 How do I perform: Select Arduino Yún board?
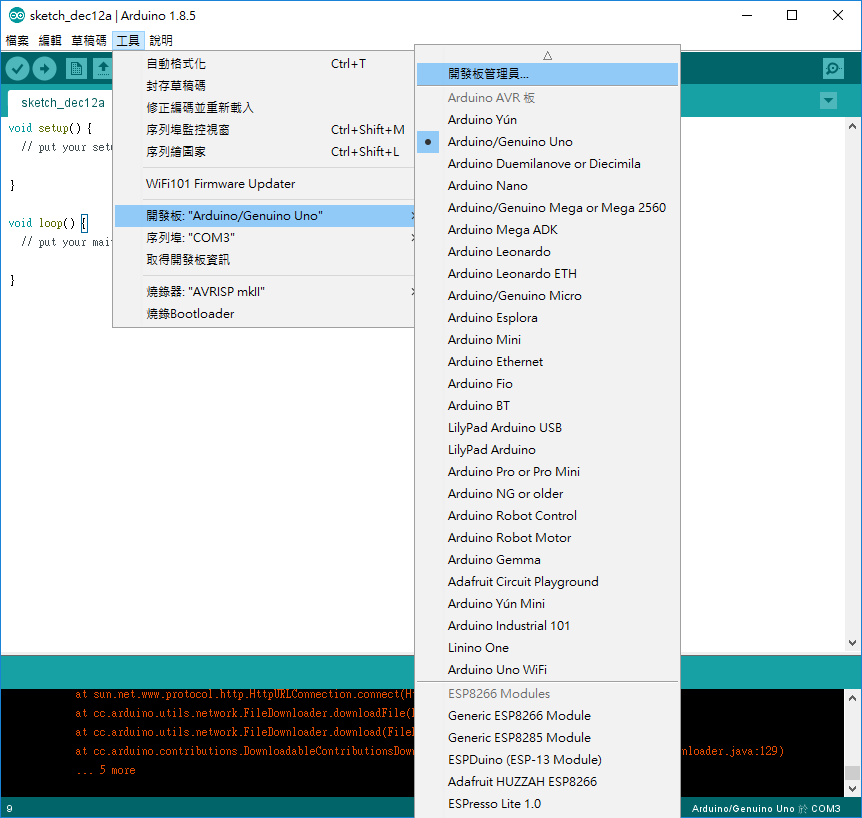click(x=548, y=120)
